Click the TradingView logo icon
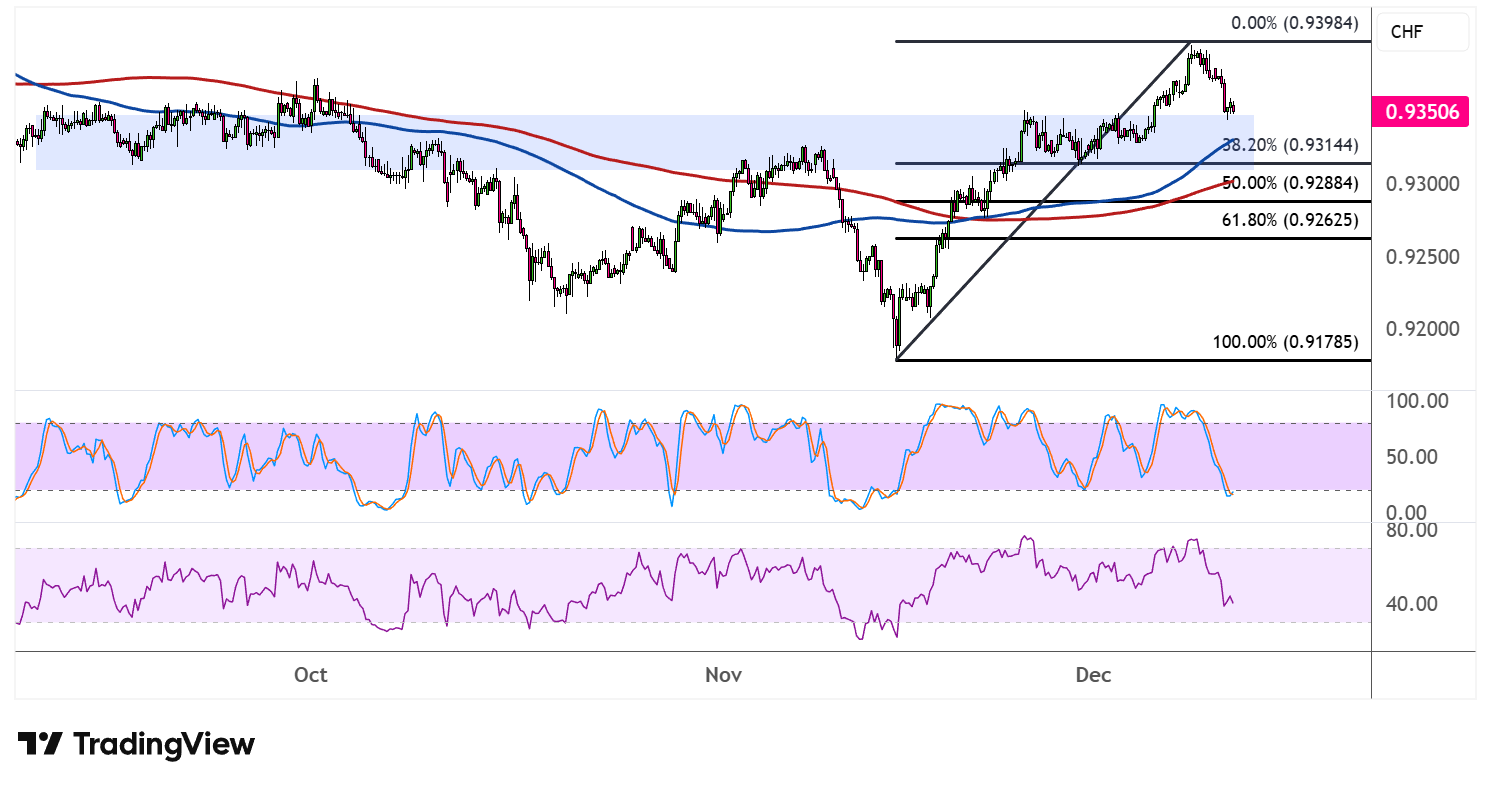Screen dimensions: 1491x789 [x=41, y=744]
